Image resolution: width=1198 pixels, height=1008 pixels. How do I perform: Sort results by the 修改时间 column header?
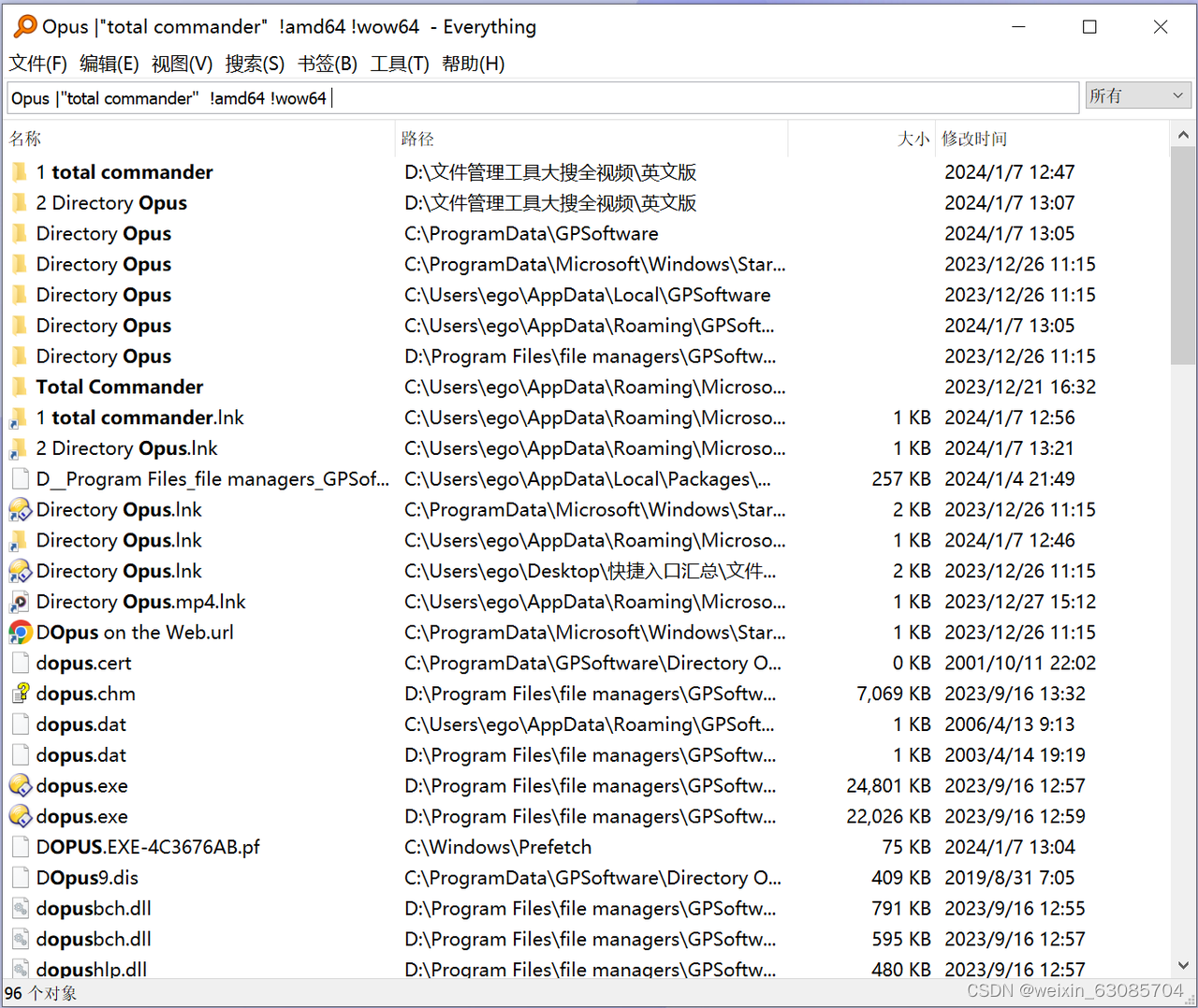click(x=1052, y=139)
